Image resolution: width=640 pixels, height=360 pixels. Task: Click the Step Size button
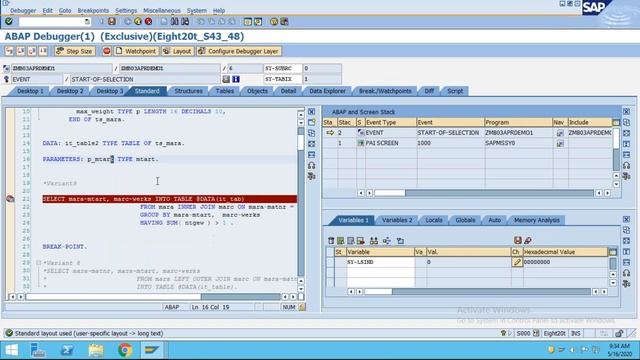click(x=74, y=51)
